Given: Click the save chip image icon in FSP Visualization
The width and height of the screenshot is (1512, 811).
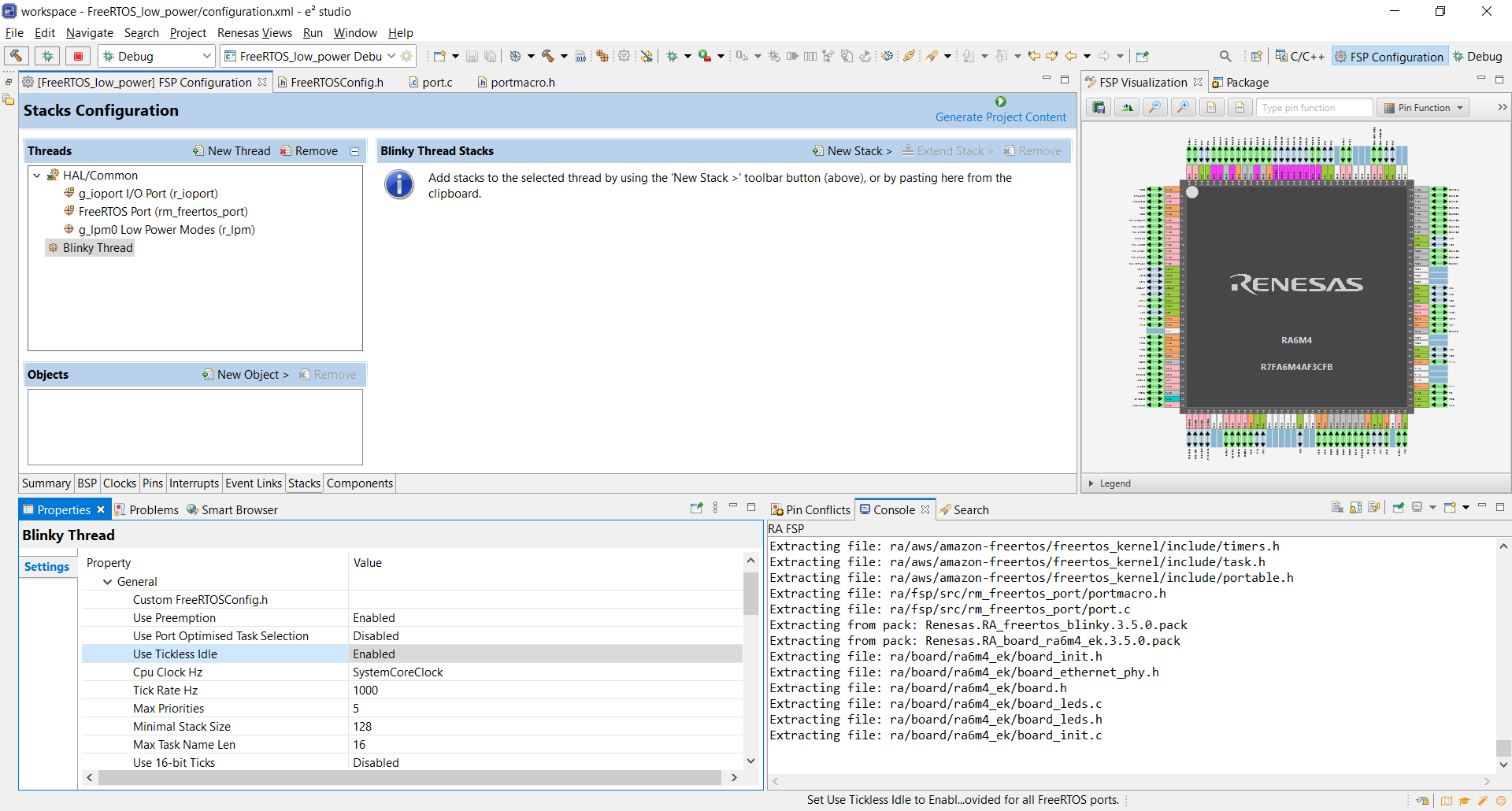Looking at the screenshot, I should coord(1099,108).
